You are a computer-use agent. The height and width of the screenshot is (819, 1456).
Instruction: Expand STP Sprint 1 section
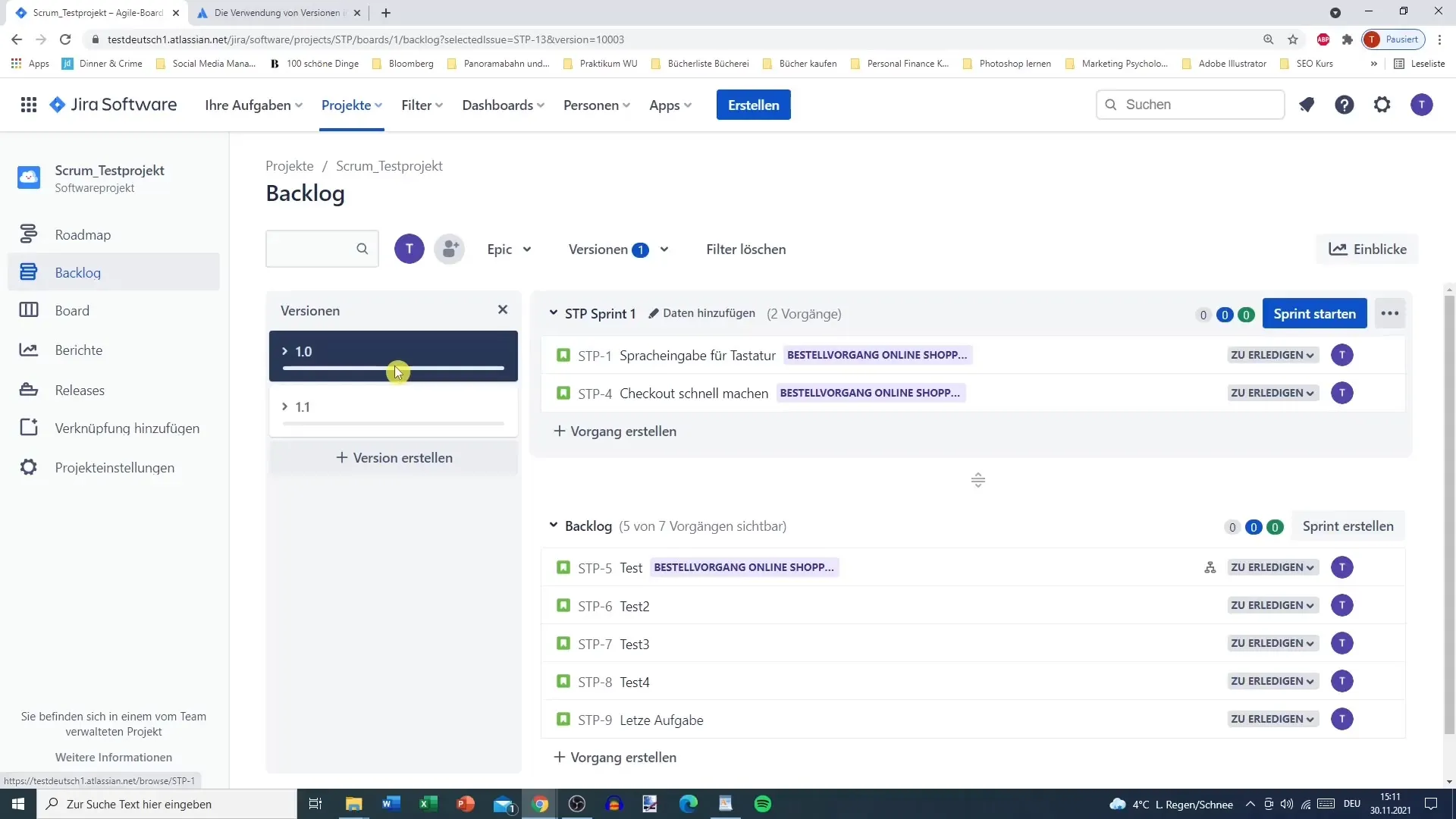[x=553, y=313]
